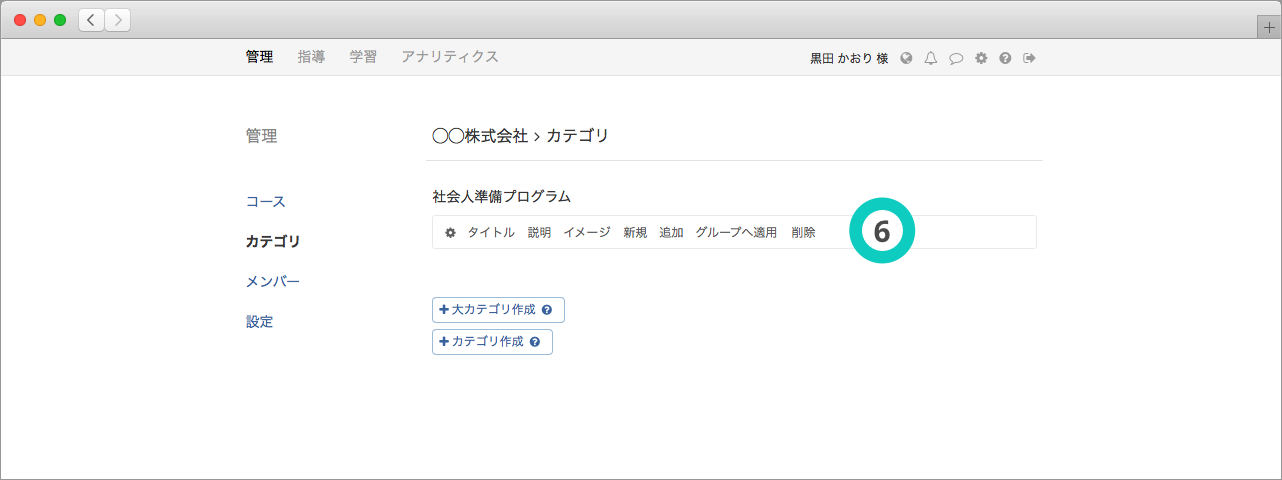Open the アナリティクス tab
1282x480 pixels.
click(449, 57)
